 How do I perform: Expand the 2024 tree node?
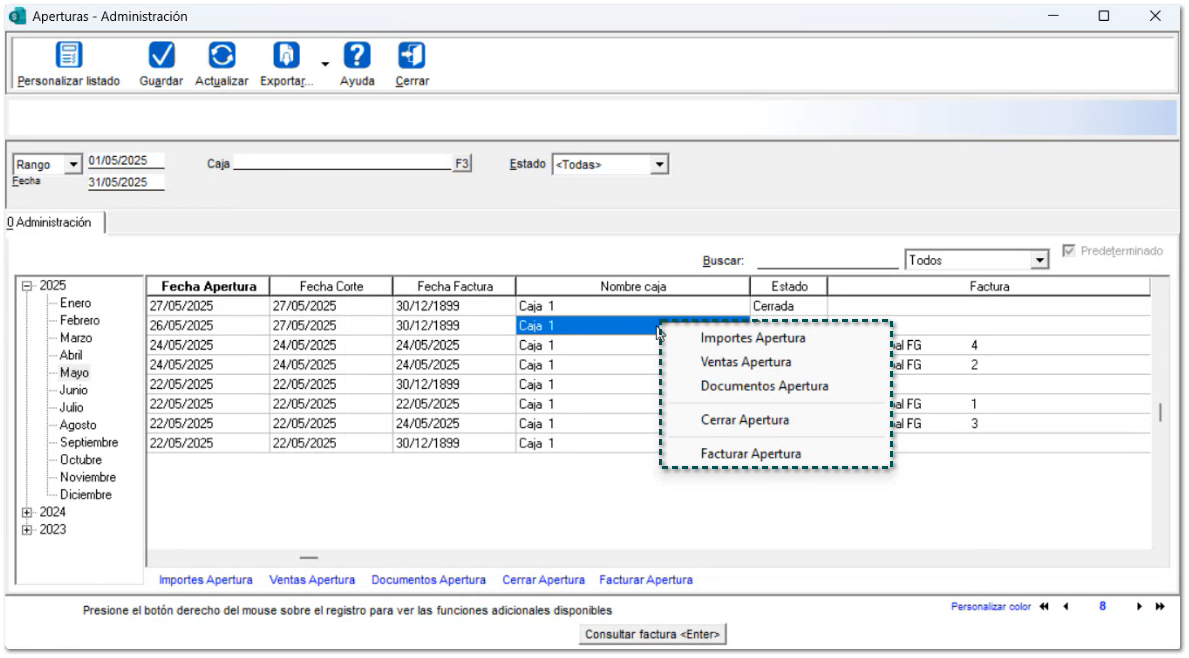(27, 512)
